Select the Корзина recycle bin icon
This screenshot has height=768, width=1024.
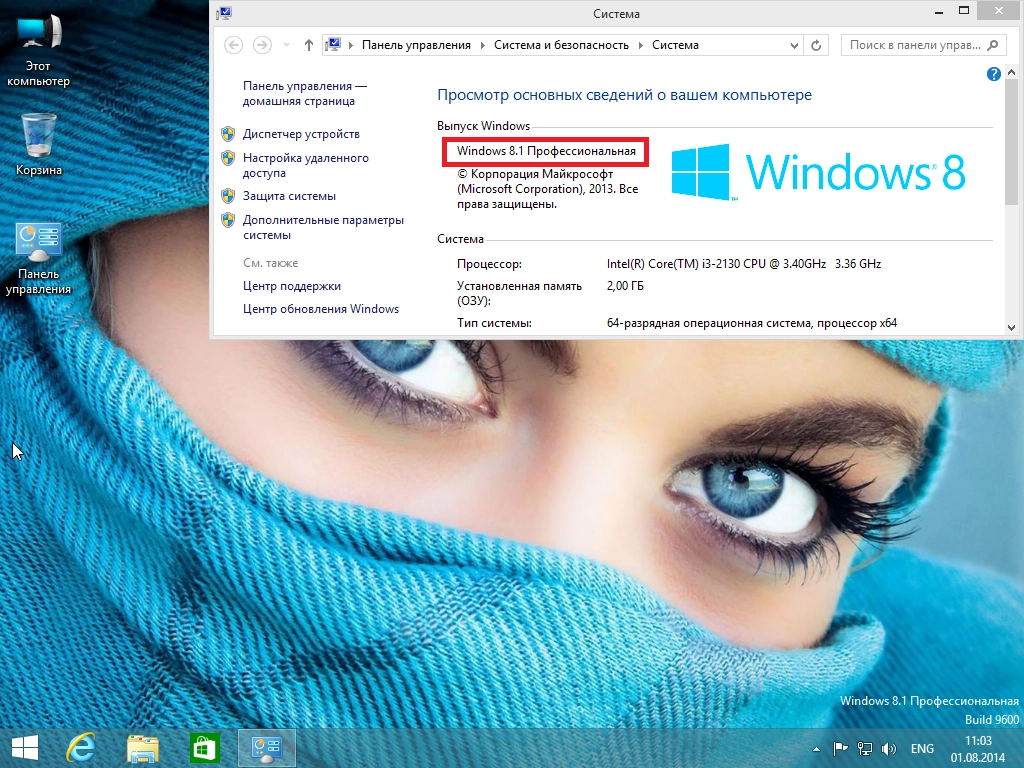(x=39, y=145)
